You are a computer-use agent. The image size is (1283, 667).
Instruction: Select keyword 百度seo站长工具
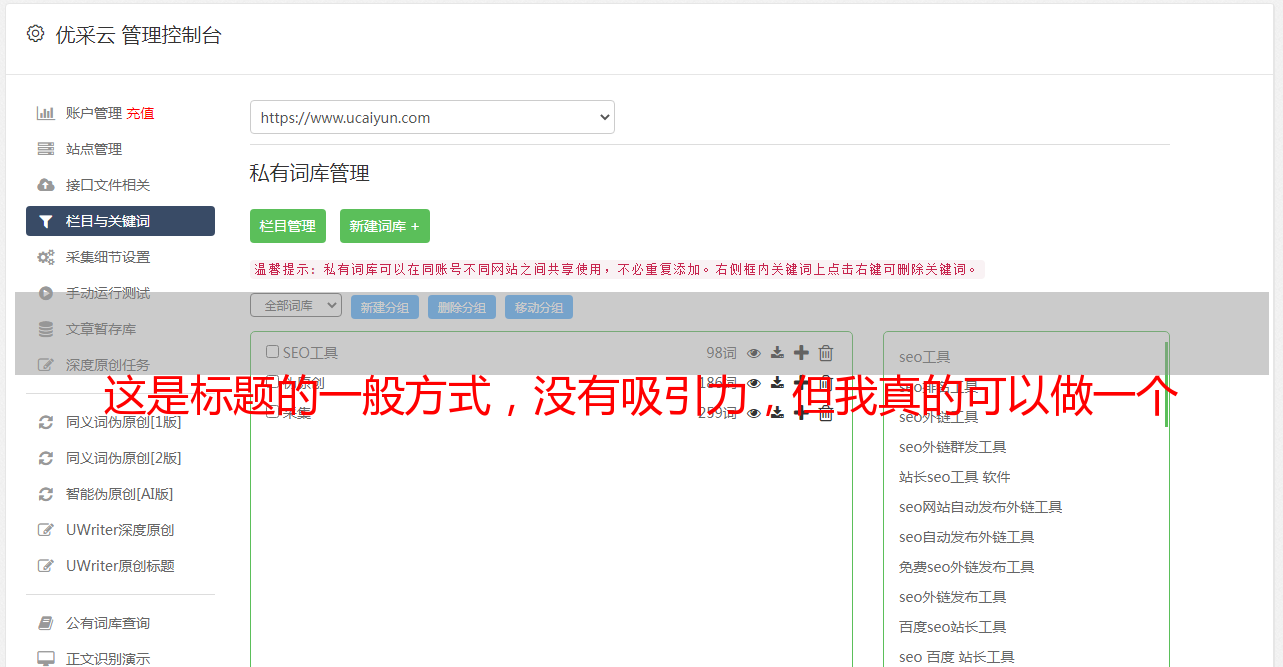click(953, 627)
